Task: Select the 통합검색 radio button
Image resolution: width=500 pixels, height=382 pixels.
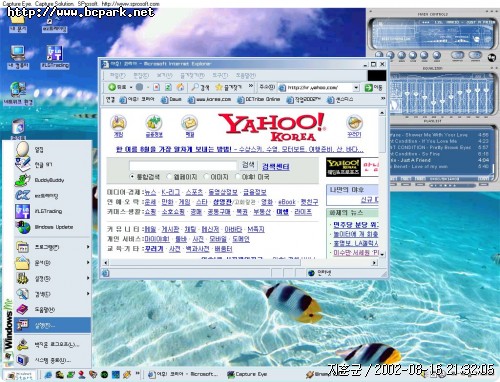Action: click(132, 176)
